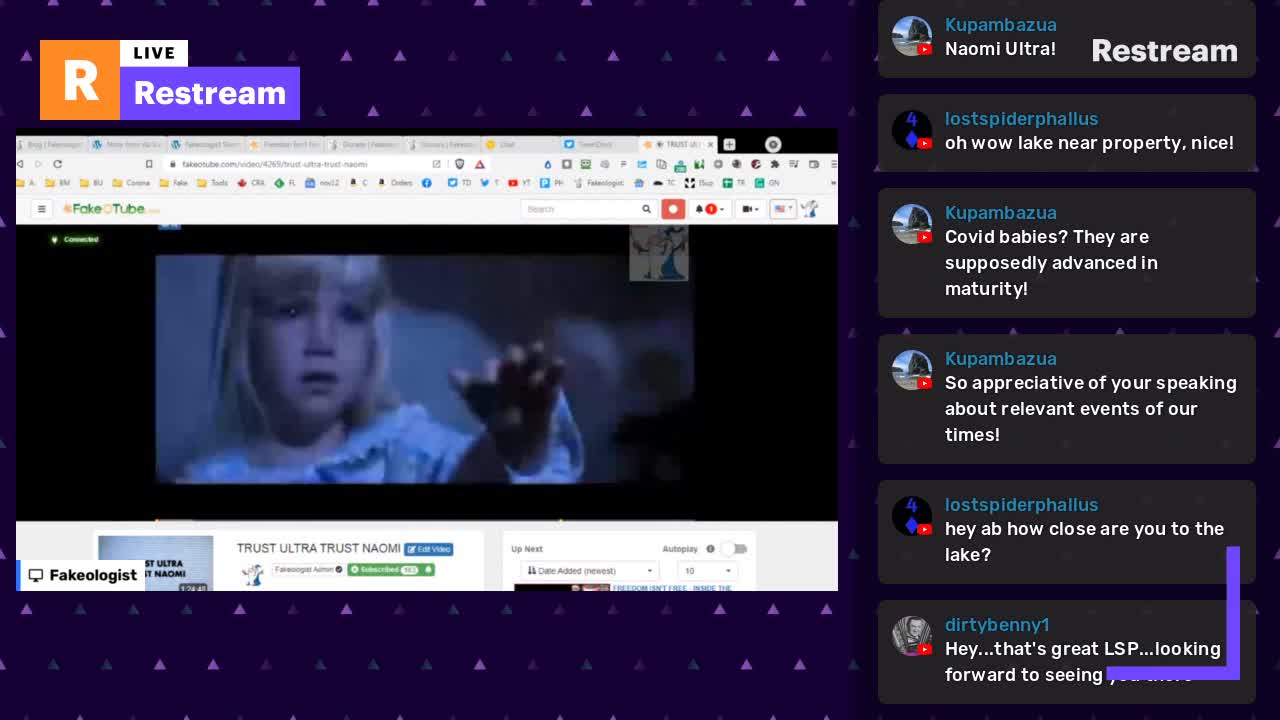Image resolution: width=1280 pixels, height=720 pixels.
Task: Click the TRUST ULTRA TRUST NAOMI video thumbnail
Action: click(x=155, y=564)
